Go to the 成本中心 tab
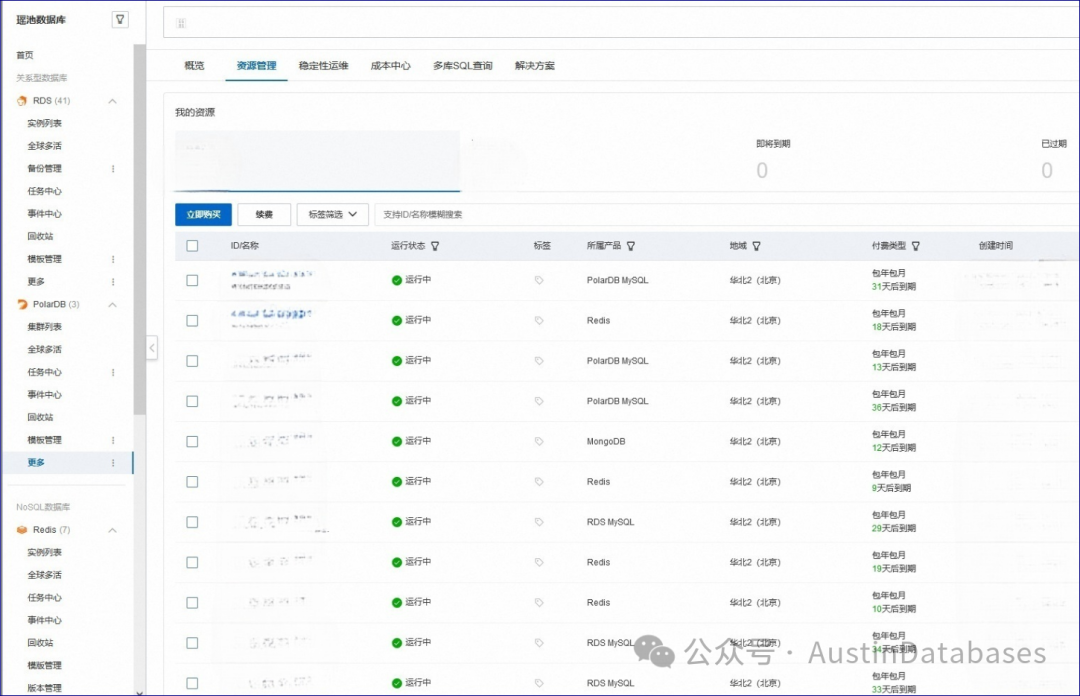The image size is (1080, 696). point(391,65)
